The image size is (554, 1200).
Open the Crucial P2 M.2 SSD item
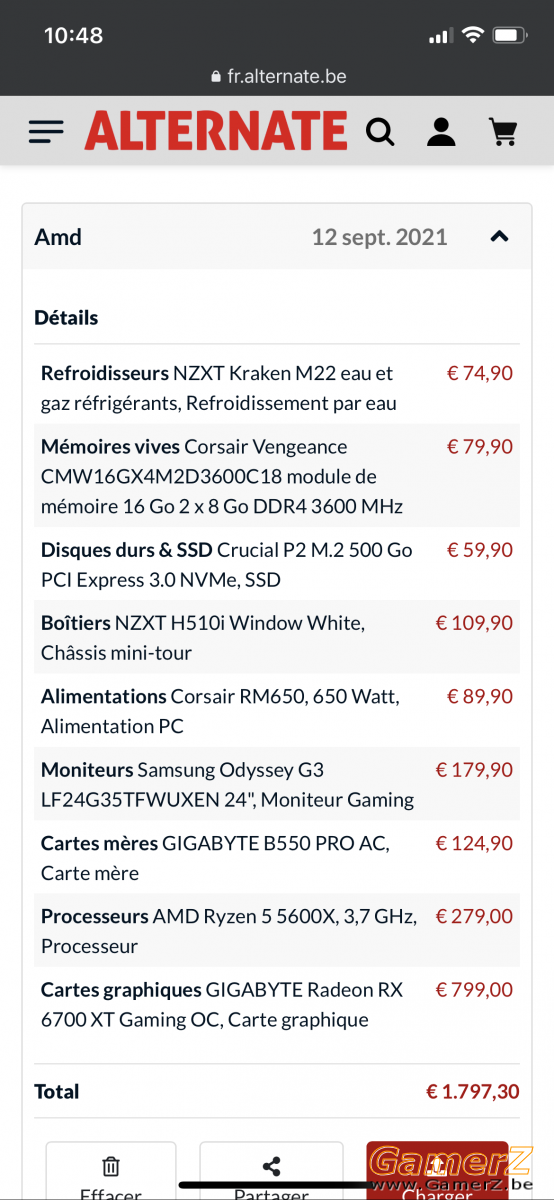point(277,564)
